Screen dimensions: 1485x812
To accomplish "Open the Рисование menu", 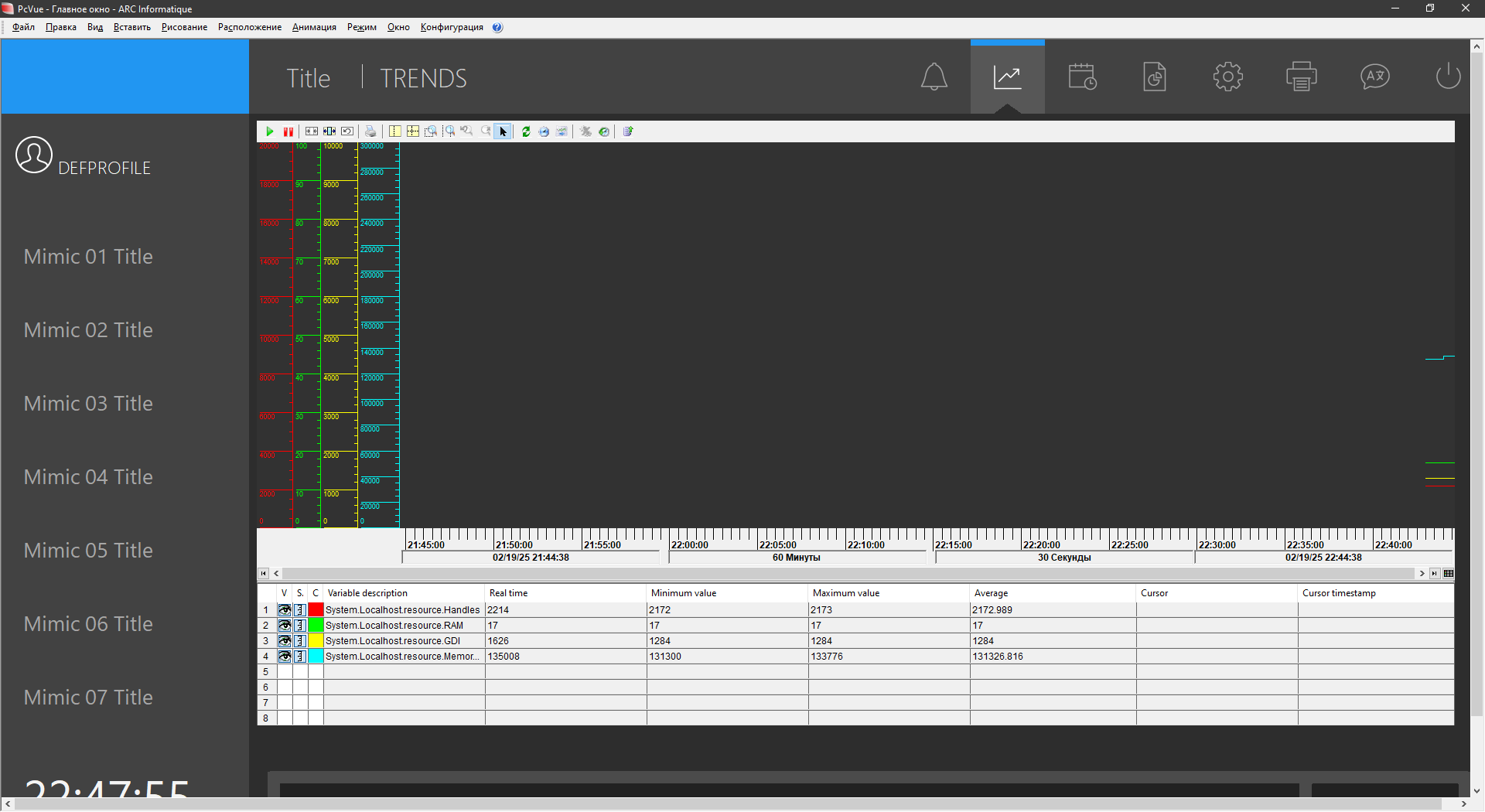I will tap(184, 27).
